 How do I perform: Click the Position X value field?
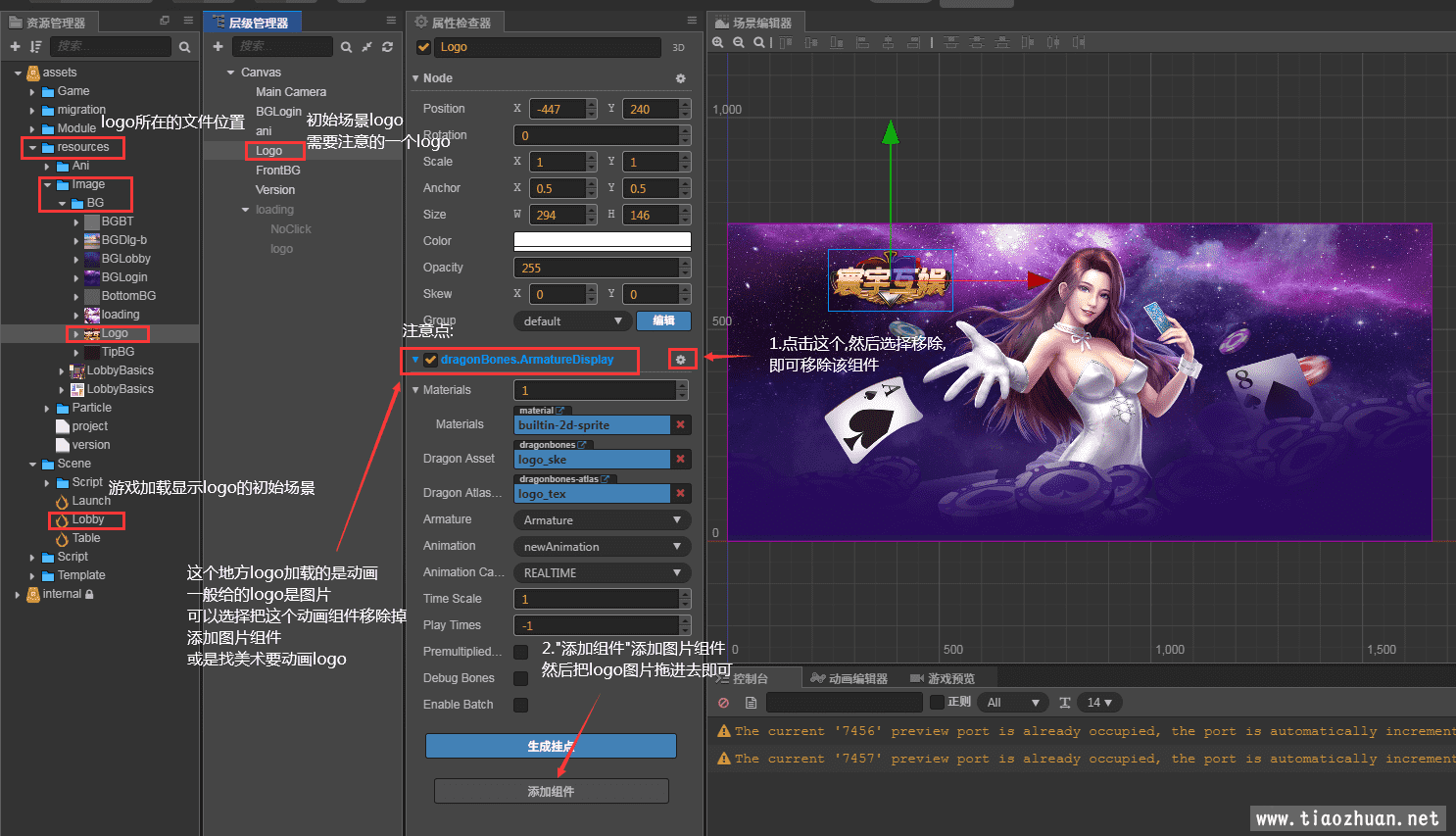[x=558, y=109]
